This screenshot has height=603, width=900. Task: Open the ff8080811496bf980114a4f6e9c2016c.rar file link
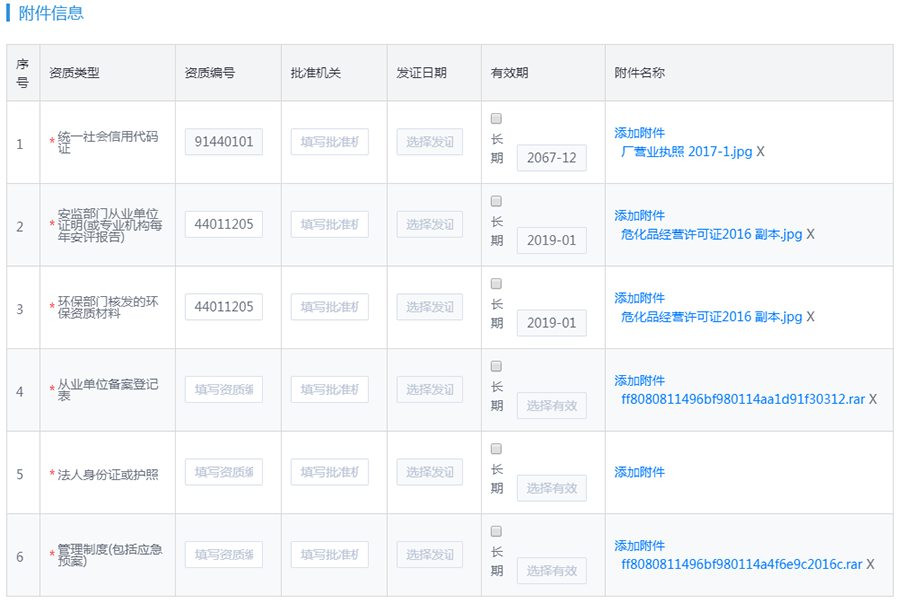[741, 565]
